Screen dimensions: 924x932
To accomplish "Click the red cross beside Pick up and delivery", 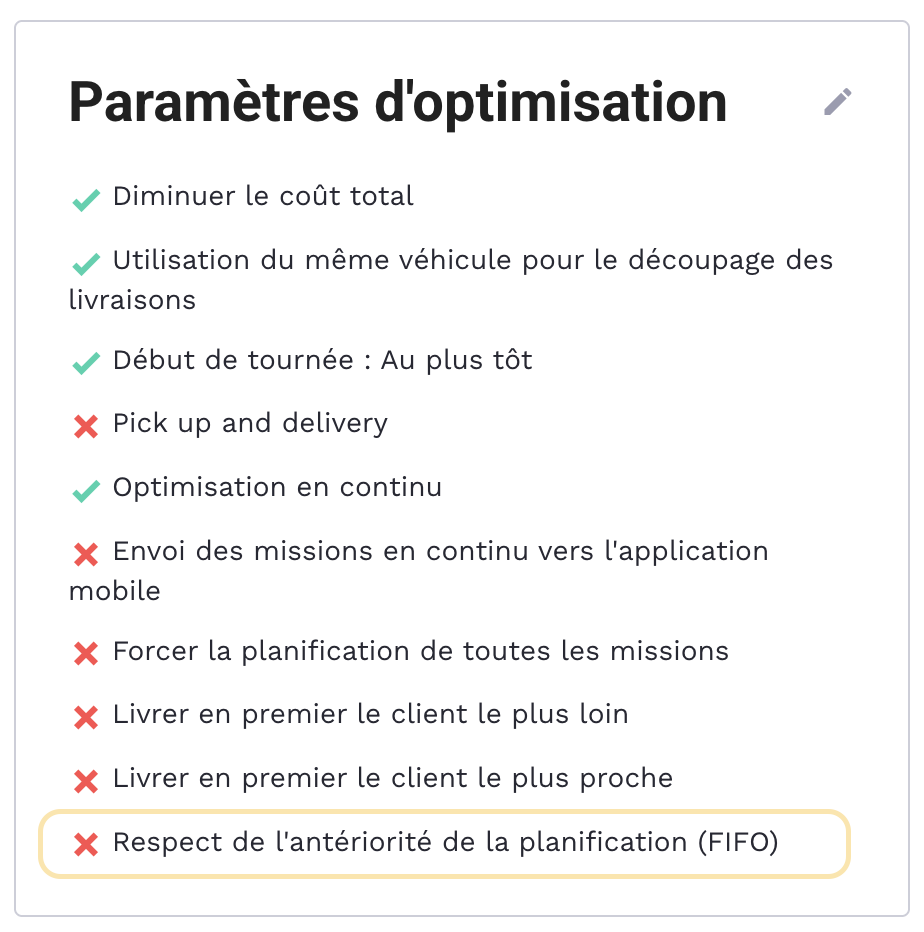I will [86, 426].
